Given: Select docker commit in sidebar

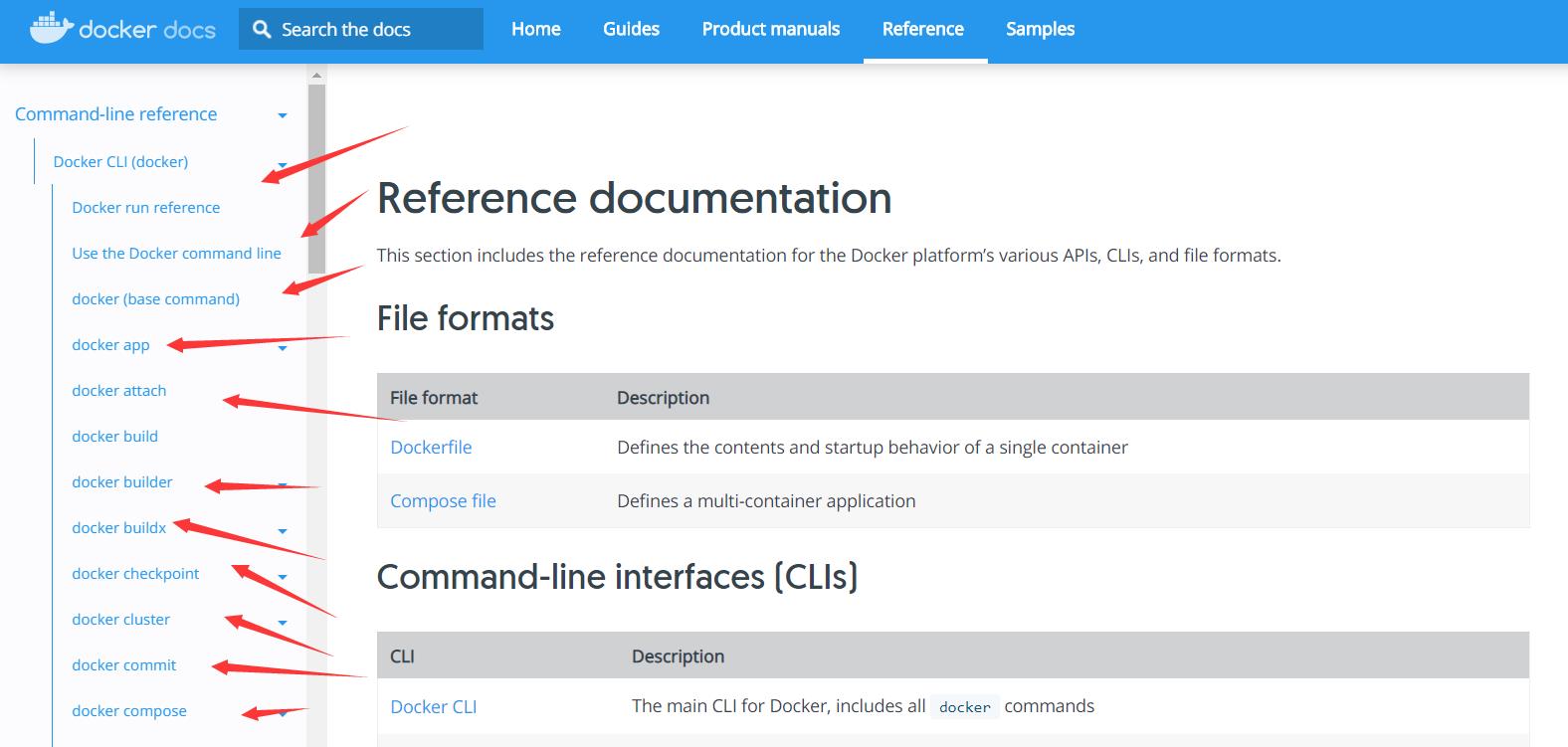Looking at the screenshot, I should pyautogui.click(x=124, y=664).
